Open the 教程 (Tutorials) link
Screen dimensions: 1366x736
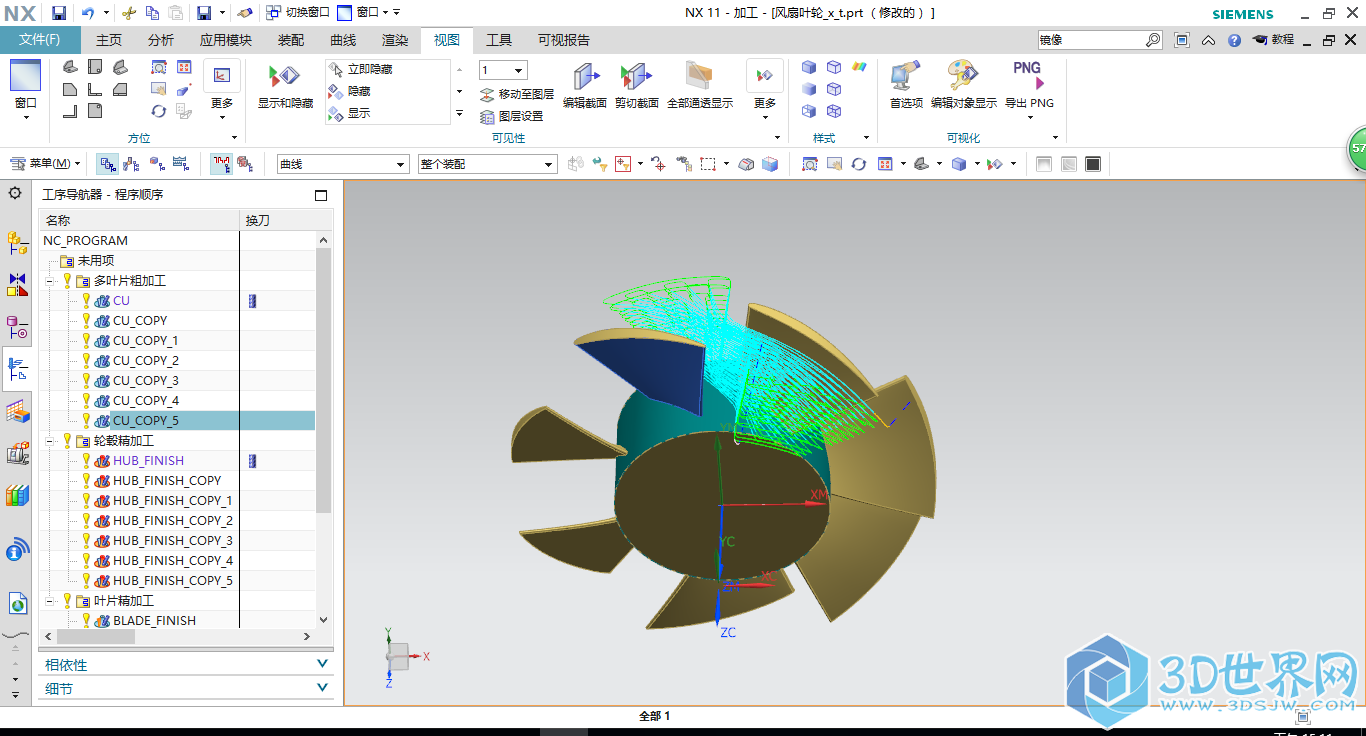coord(1273,40)
